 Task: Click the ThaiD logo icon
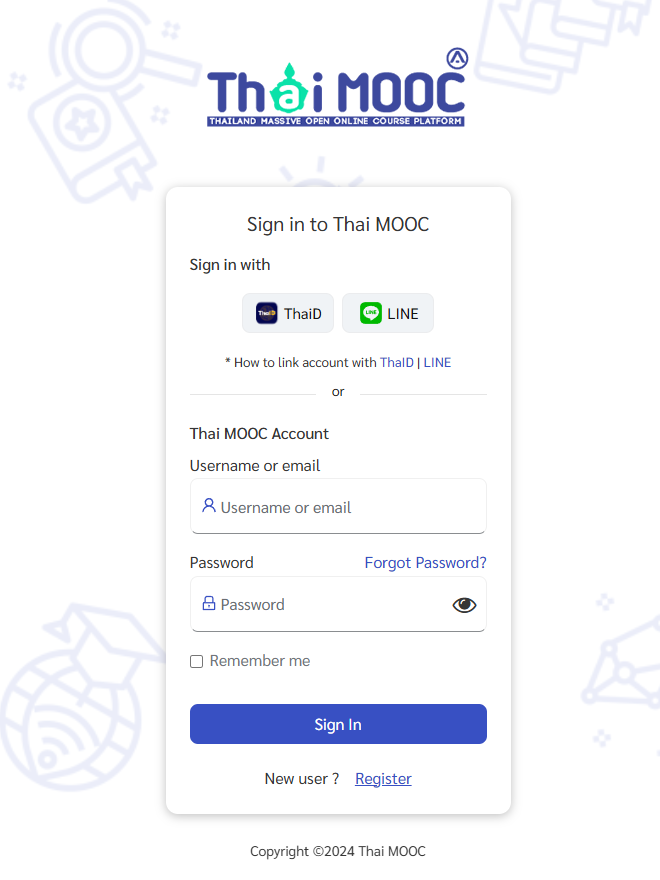click(266, 312)
